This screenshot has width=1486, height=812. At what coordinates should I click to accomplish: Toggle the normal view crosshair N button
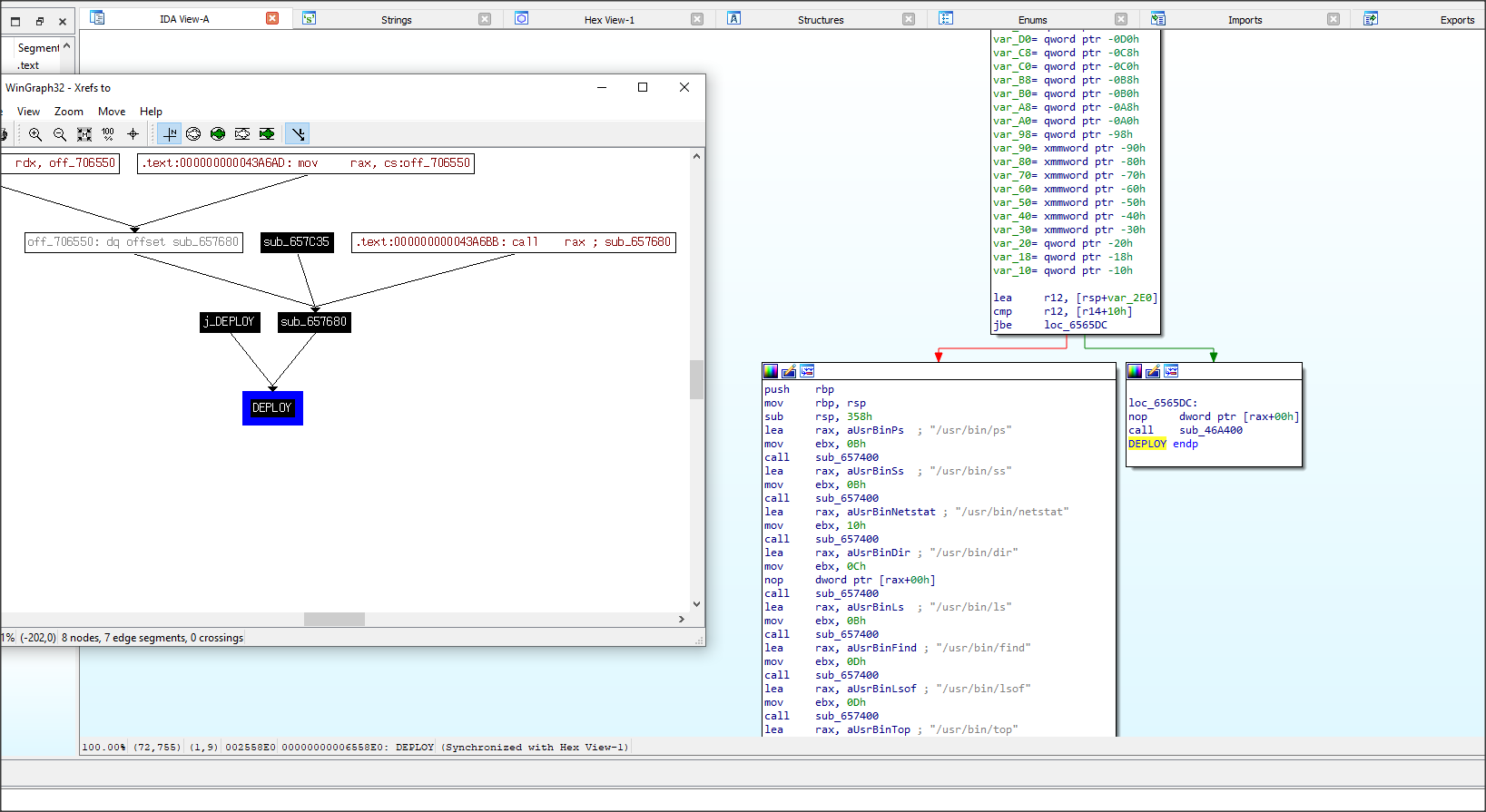[x=170, y=134]
